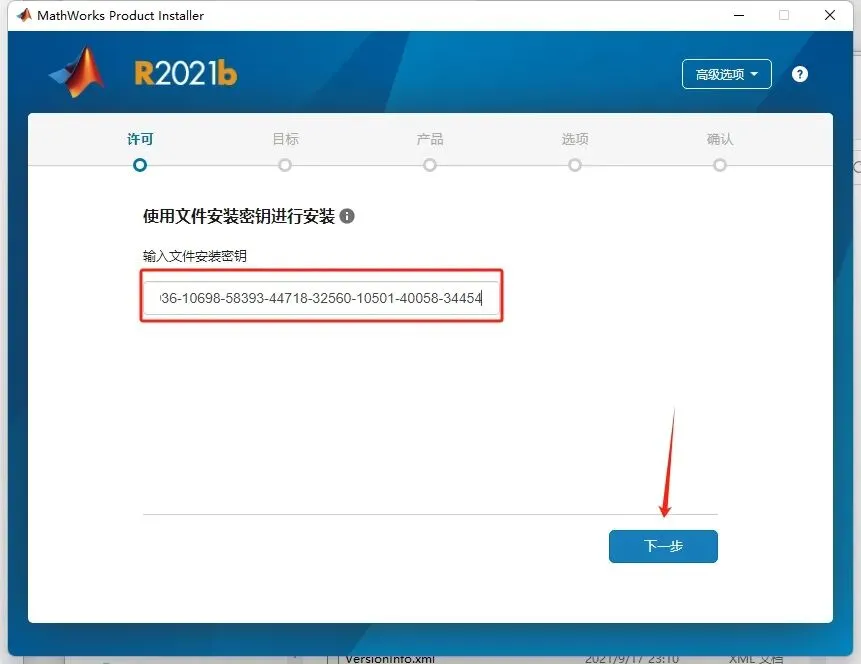Click the 产品 step circle marker
The width and height of the screenshot is (861, 664).
[x=430, y=165]
